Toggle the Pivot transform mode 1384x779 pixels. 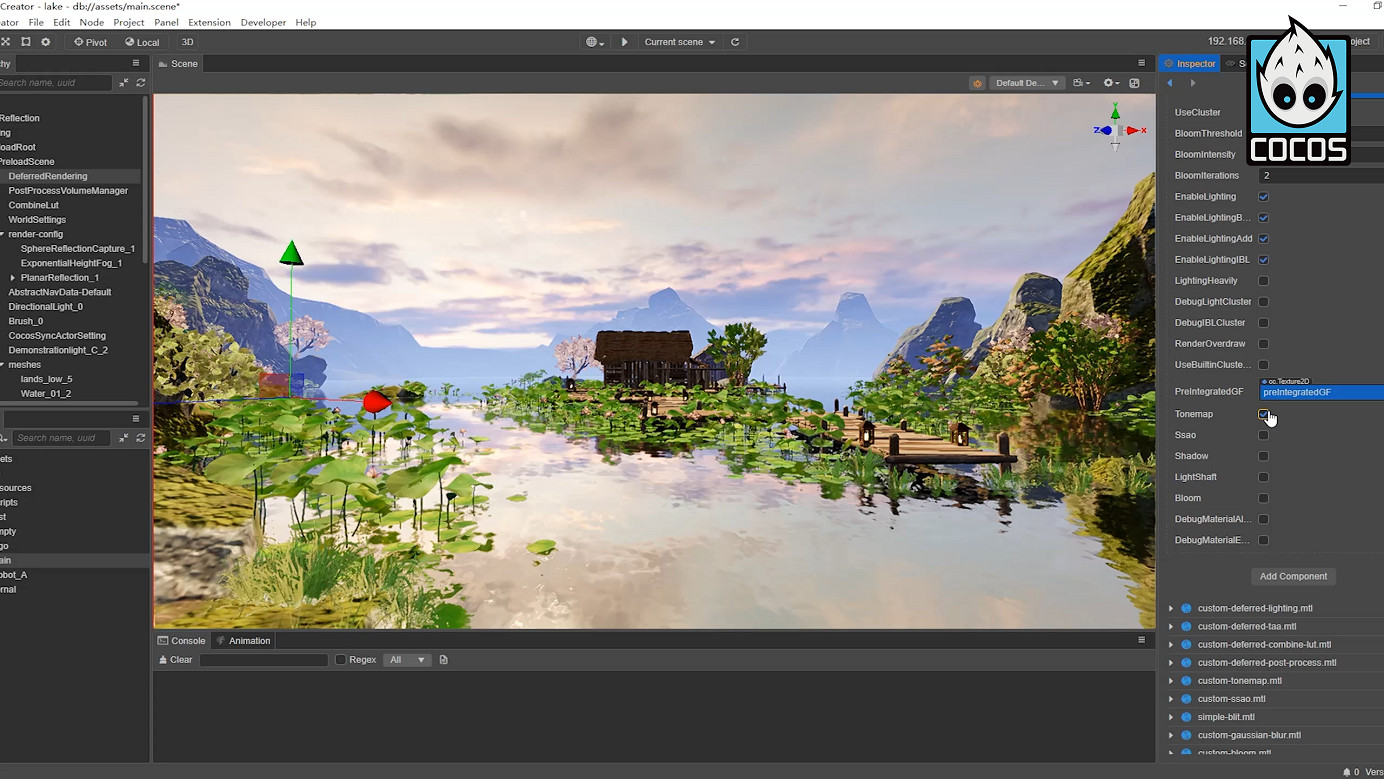point(90,42)
